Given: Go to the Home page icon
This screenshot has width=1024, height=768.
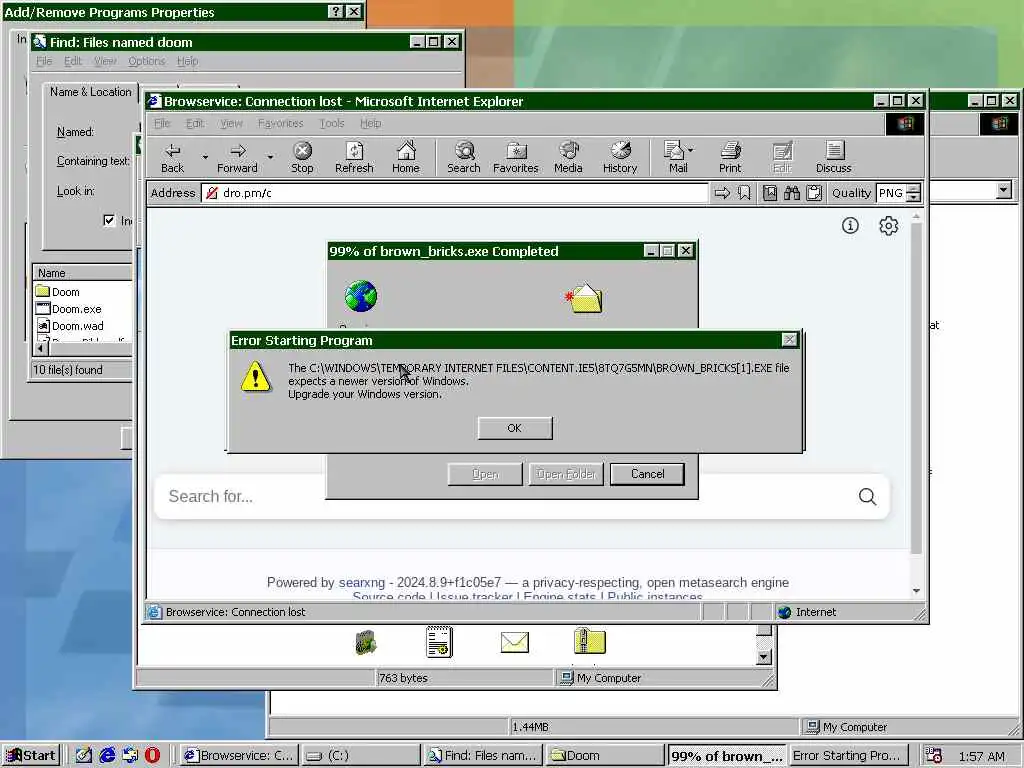Looking at the screenshot, I should [406, 158].
